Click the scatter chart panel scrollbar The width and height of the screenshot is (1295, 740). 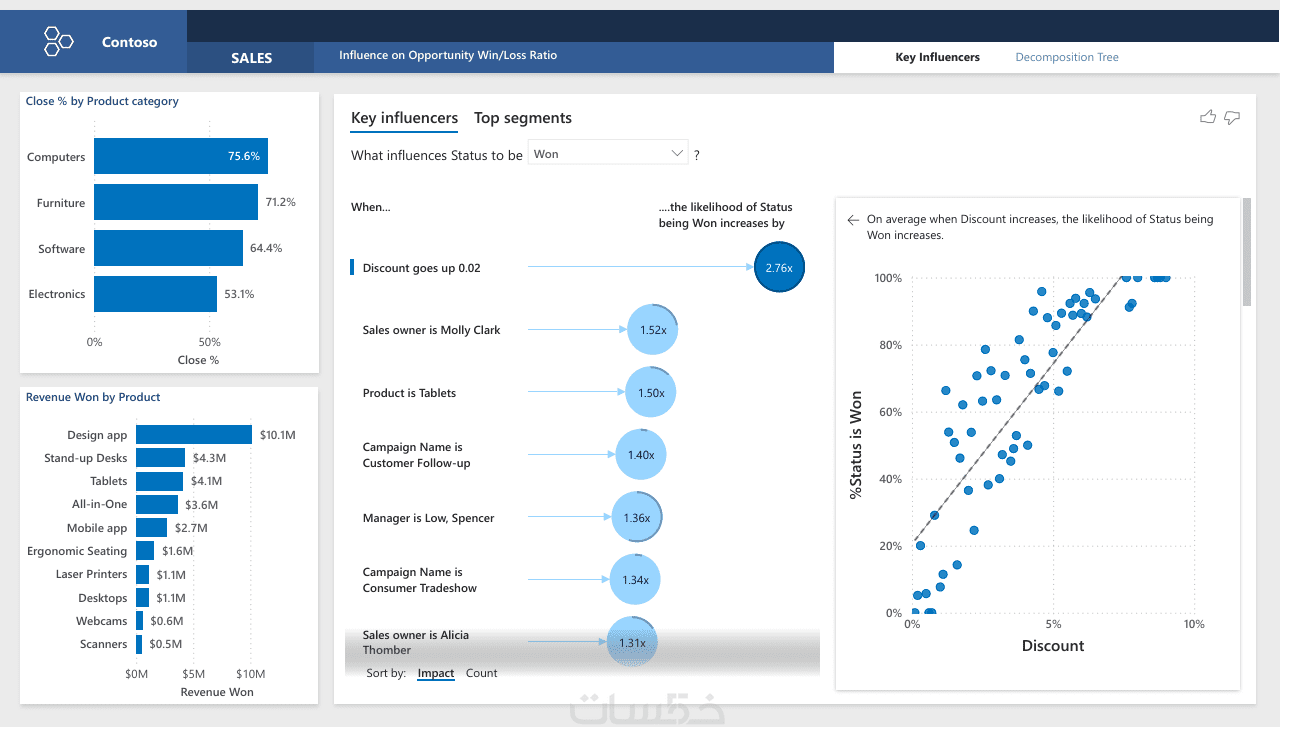tap(1247, 252)
